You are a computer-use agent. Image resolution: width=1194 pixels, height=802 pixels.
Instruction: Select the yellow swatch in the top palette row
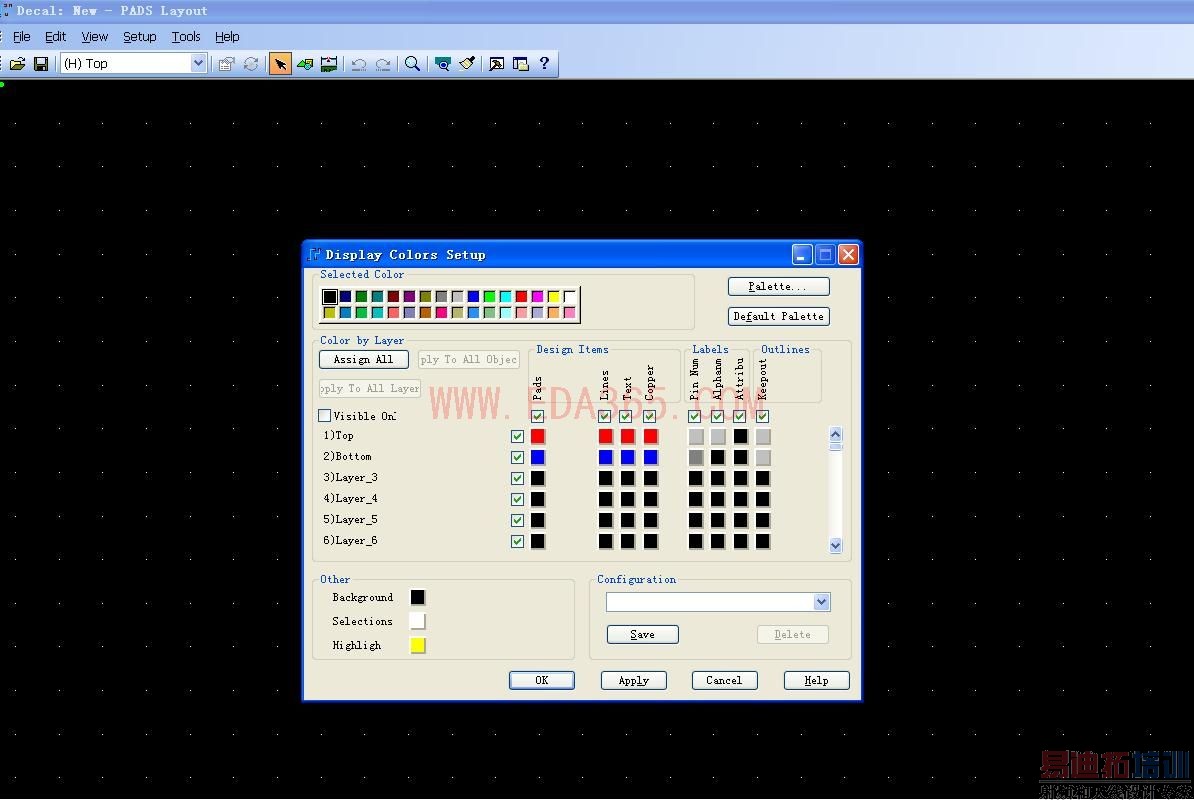554,296
